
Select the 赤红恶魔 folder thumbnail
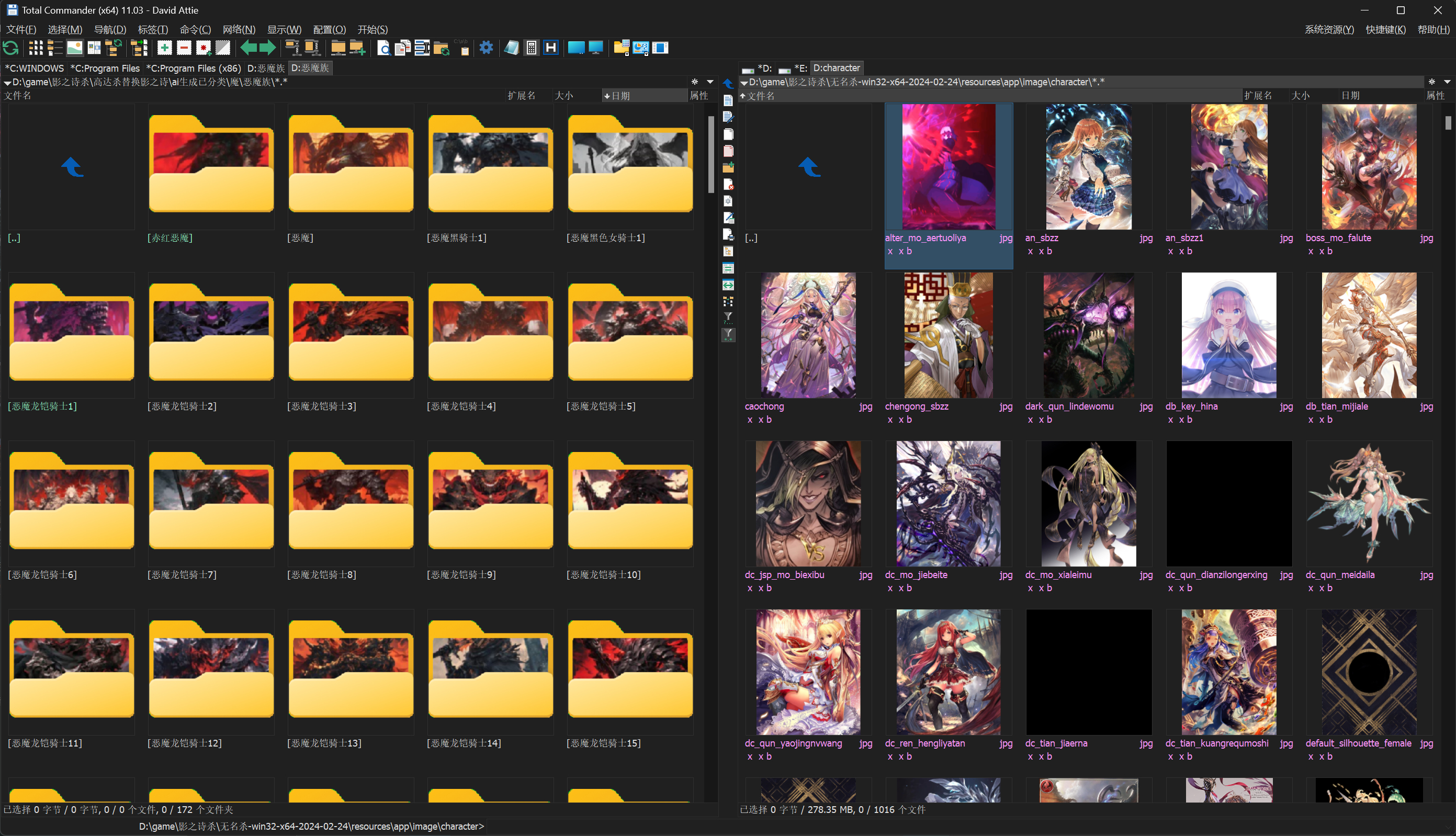coord(211,166)
